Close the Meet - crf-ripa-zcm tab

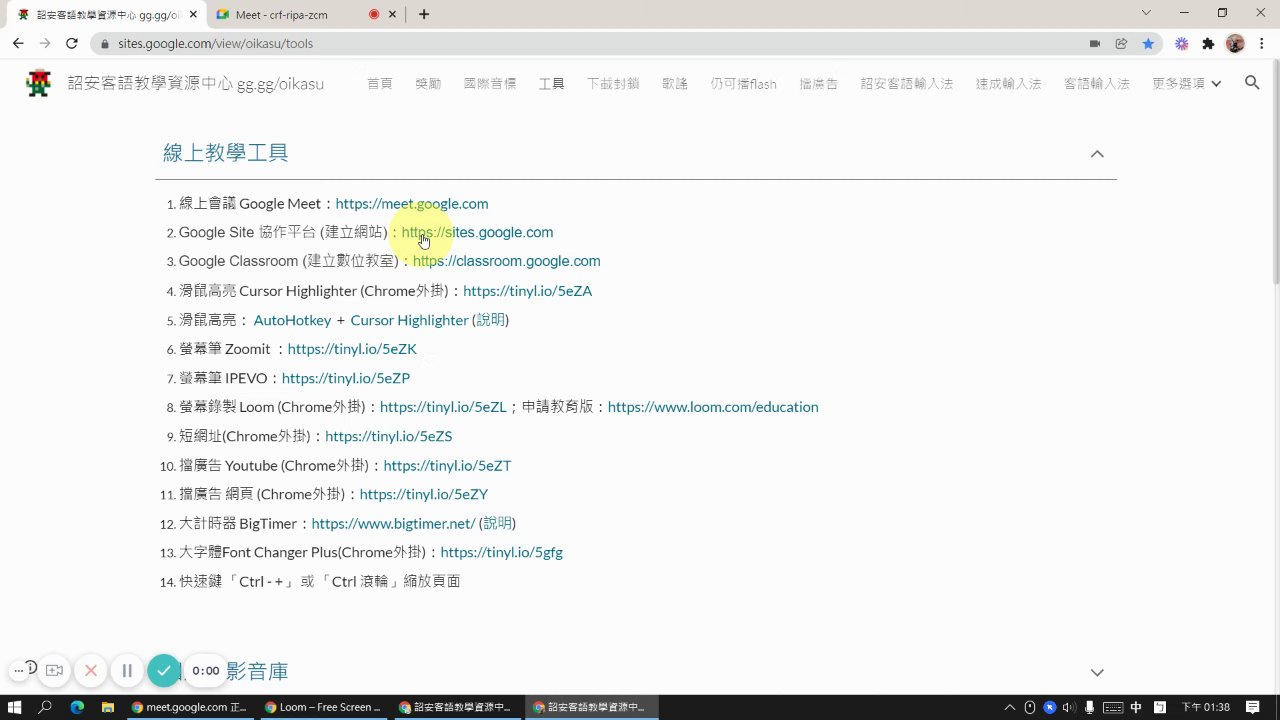point(394,14)
